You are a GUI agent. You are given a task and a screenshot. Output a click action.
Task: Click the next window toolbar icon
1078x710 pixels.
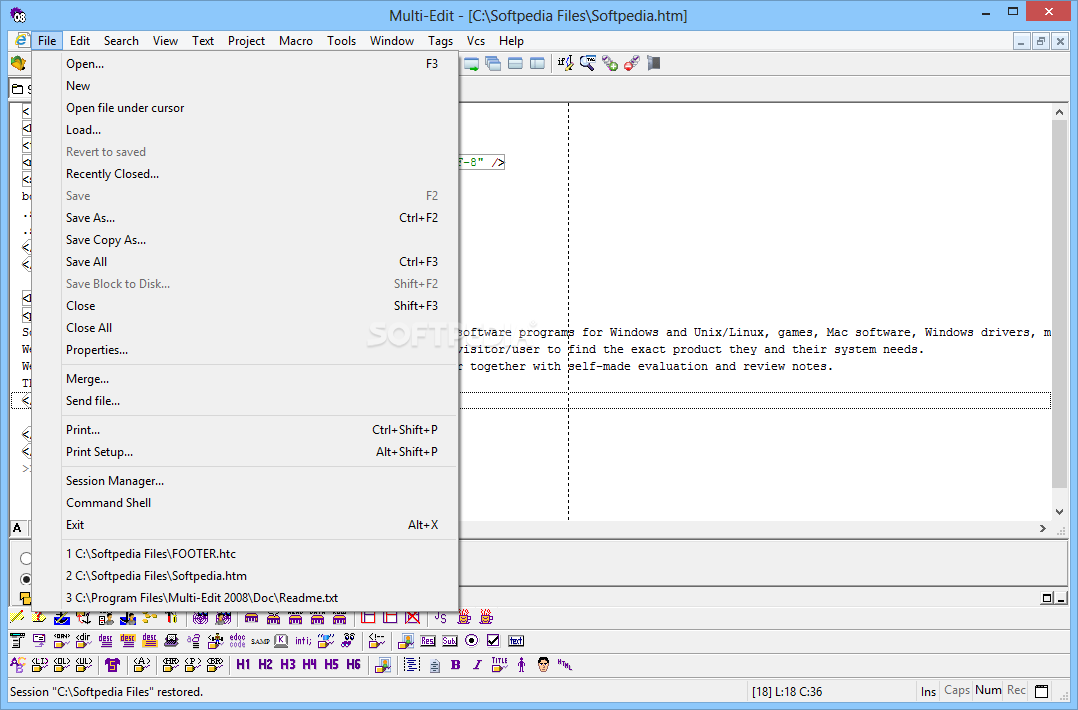[x=472, y=64]
